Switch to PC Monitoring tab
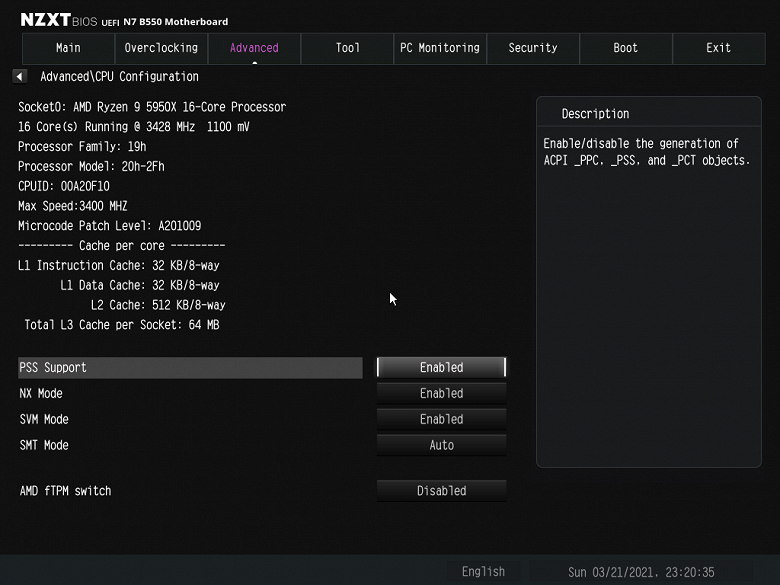 (440, 48)
